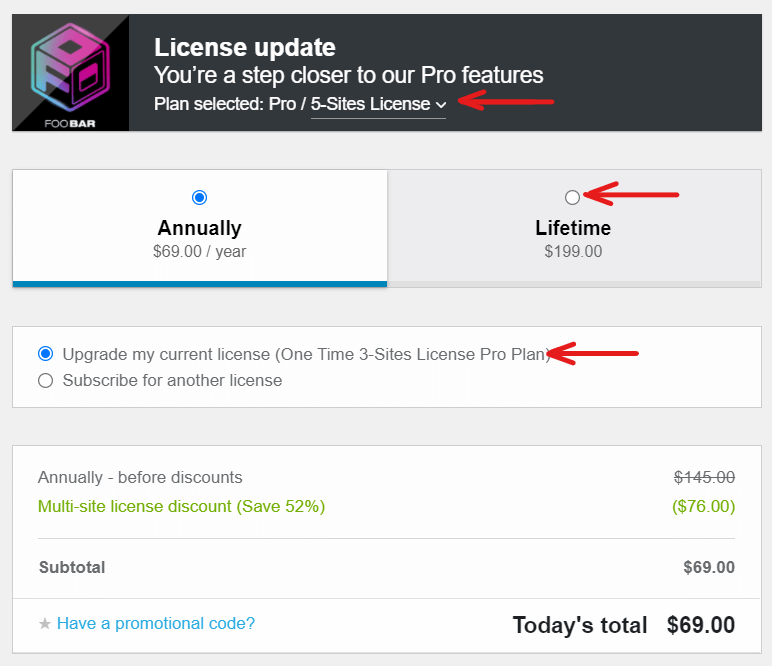Click the Lifetime heading text
The height and width of the screenshot is (666, 772).
[x=573, y=228]
